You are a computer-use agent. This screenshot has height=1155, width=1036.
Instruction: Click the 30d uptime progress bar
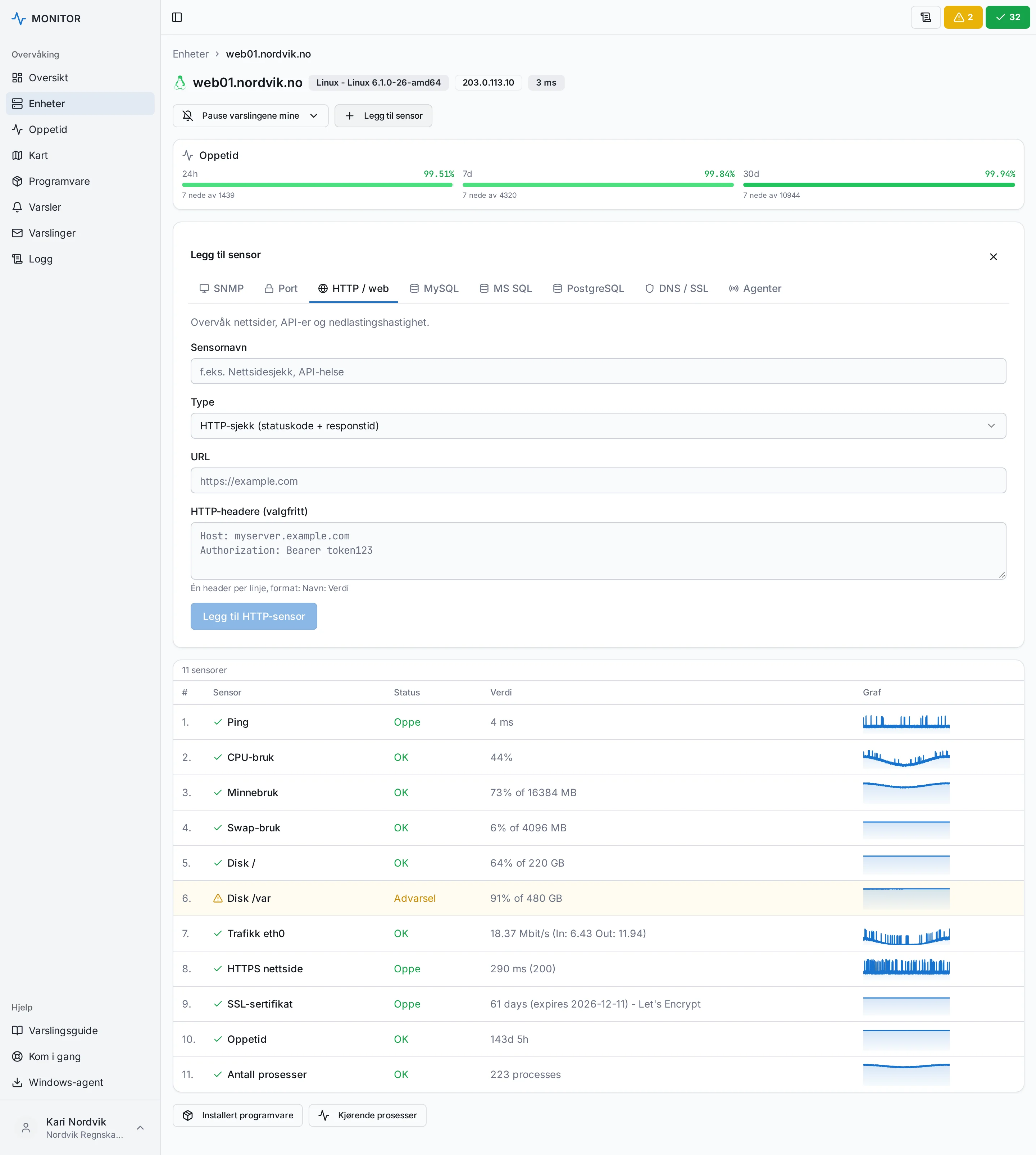[x=879, y=184]
